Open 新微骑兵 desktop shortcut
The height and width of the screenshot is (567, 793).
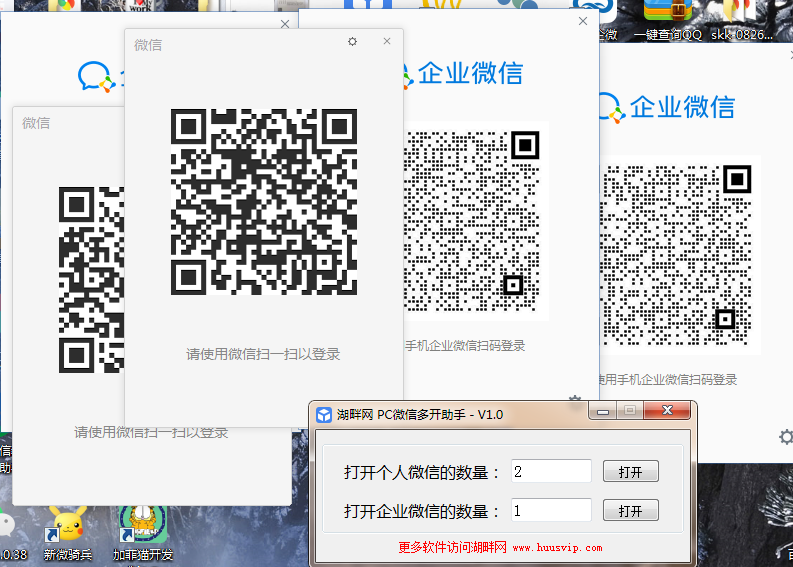point(68,534)
